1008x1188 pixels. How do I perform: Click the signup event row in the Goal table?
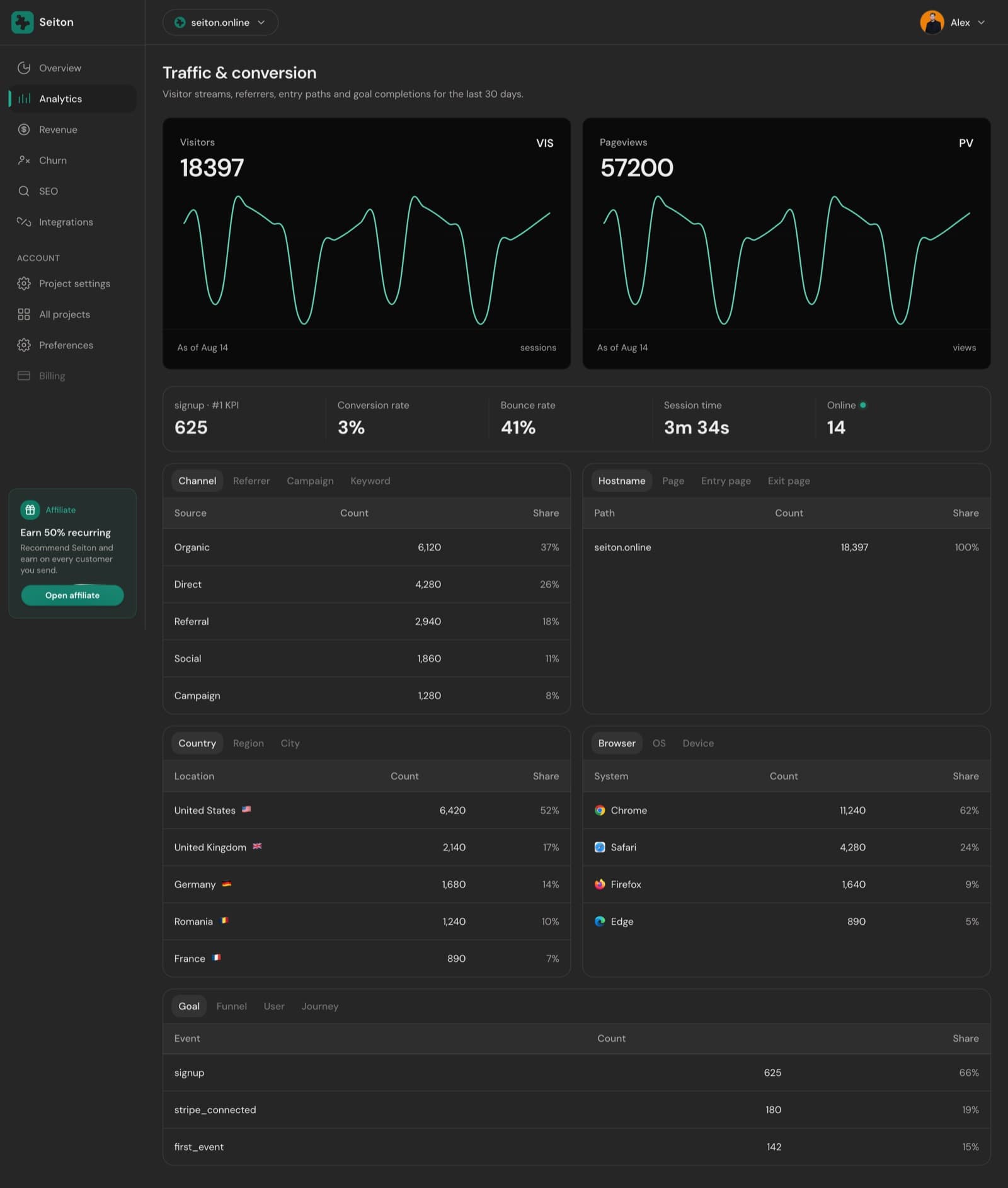[576, 1073]
